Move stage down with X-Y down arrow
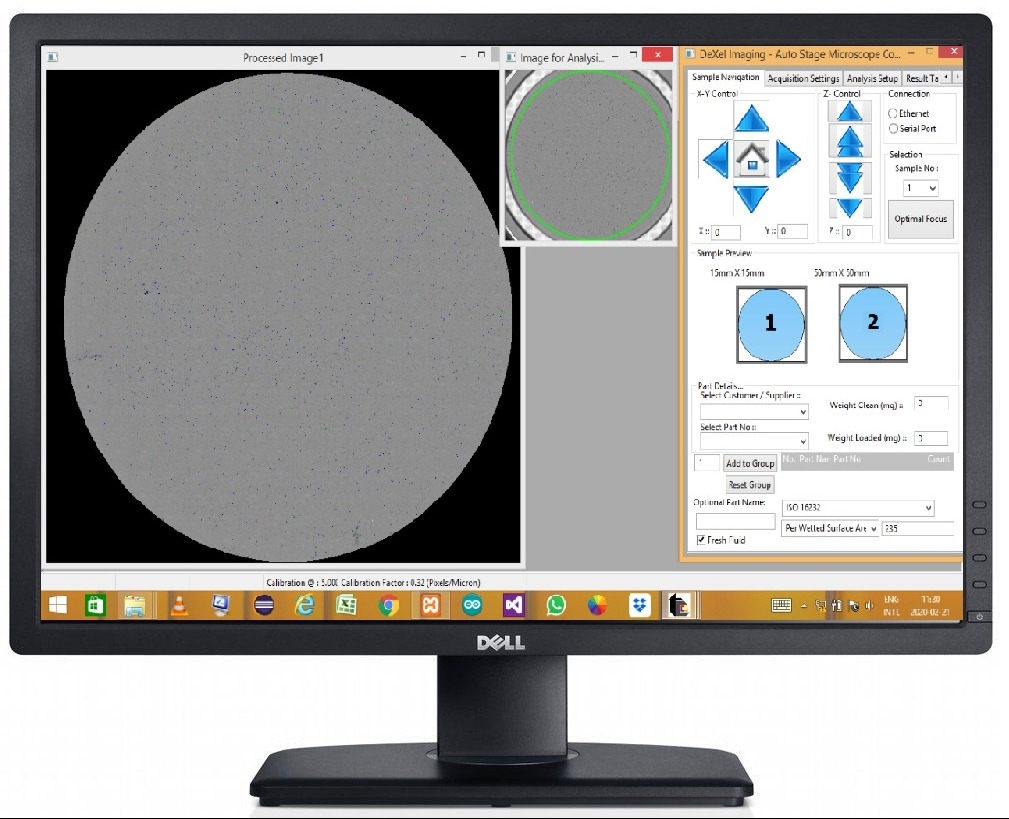The height and width of the screenshot is (819, 1009). tap(752, 198)
